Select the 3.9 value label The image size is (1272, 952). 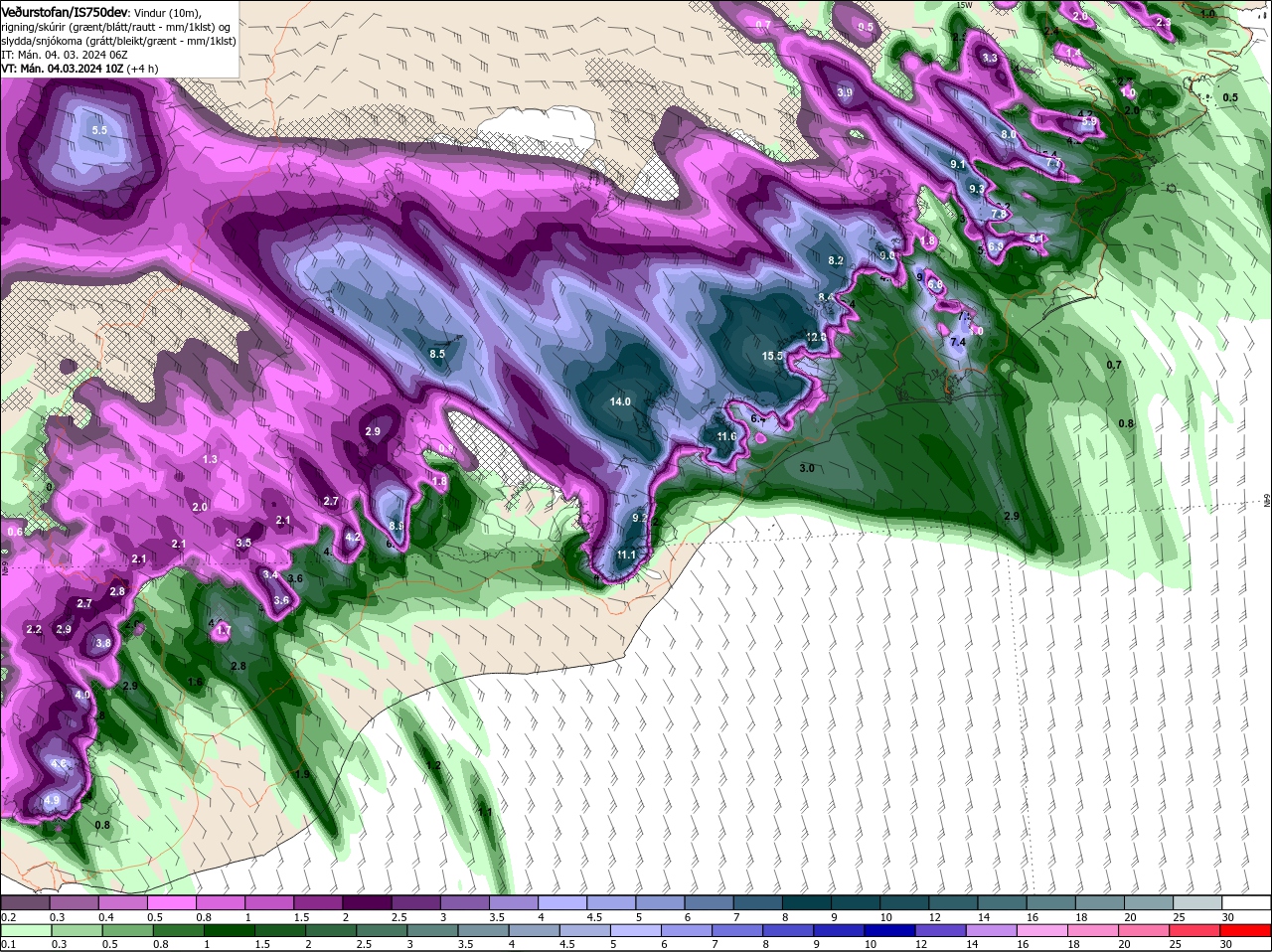[x=845, y=92]
